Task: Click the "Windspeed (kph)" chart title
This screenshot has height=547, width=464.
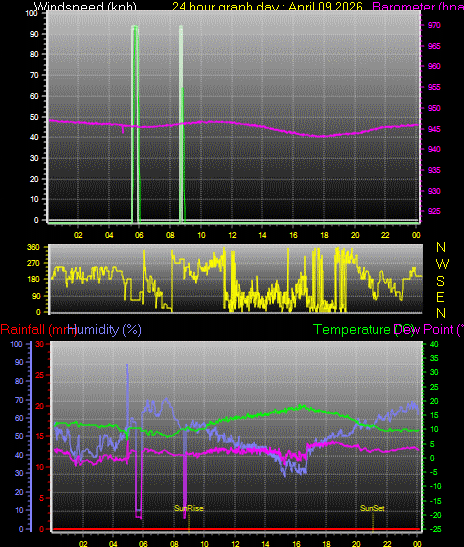Action: tap(85, 6)
